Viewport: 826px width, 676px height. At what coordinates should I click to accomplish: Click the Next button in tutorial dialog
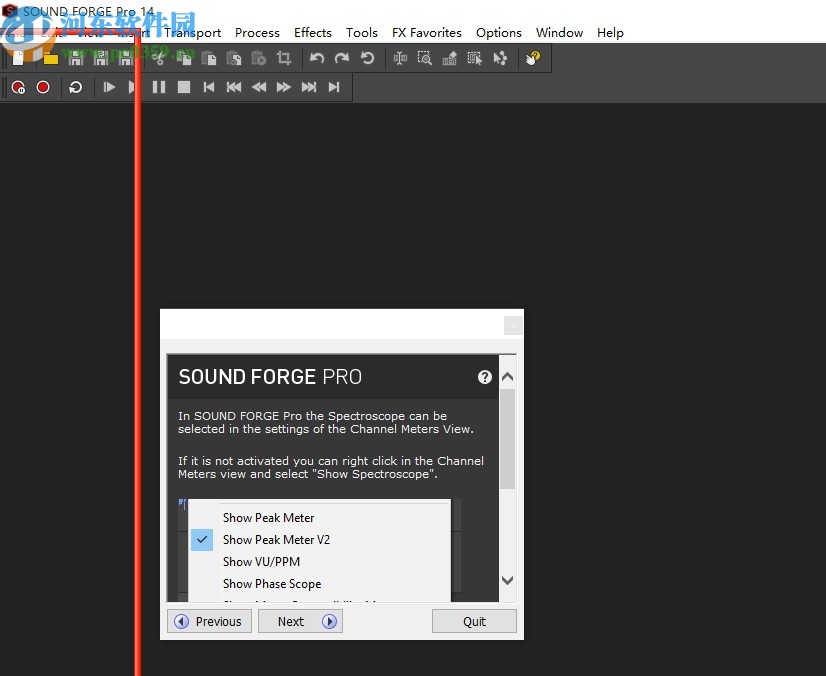300,621
